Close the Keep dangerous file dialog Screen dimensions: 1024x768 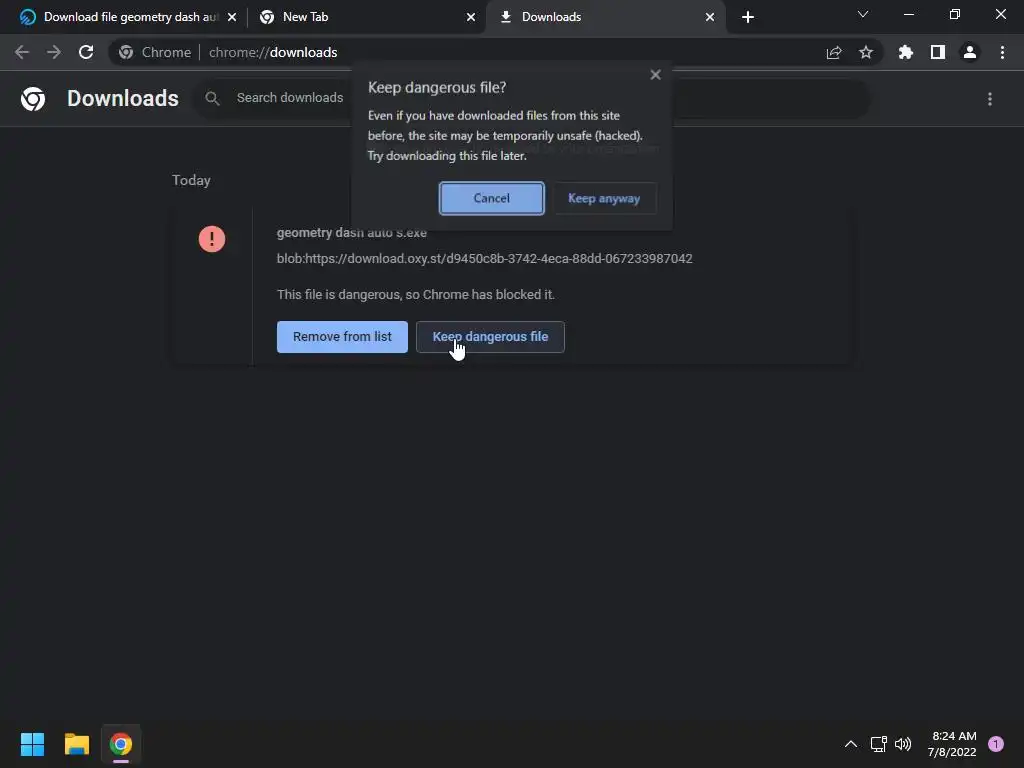click(x=656, y=74)
